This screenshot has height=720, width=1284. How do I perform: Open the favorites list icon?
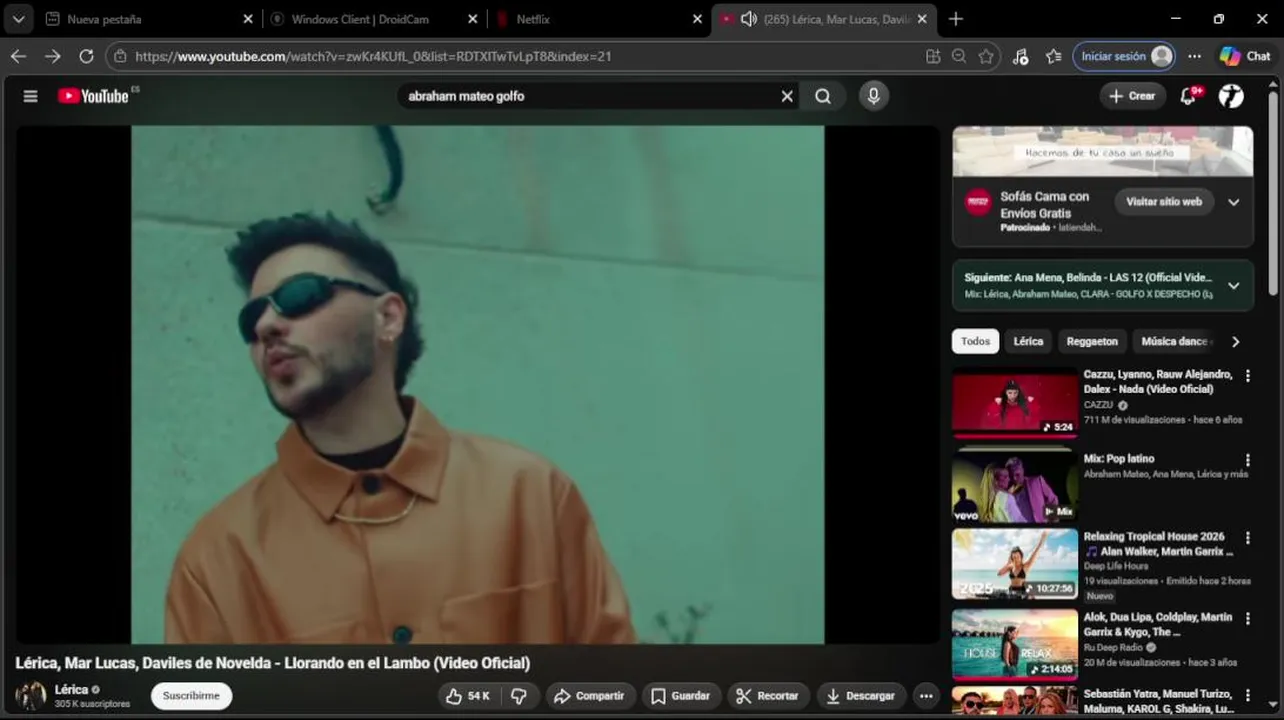(1053, 56)
